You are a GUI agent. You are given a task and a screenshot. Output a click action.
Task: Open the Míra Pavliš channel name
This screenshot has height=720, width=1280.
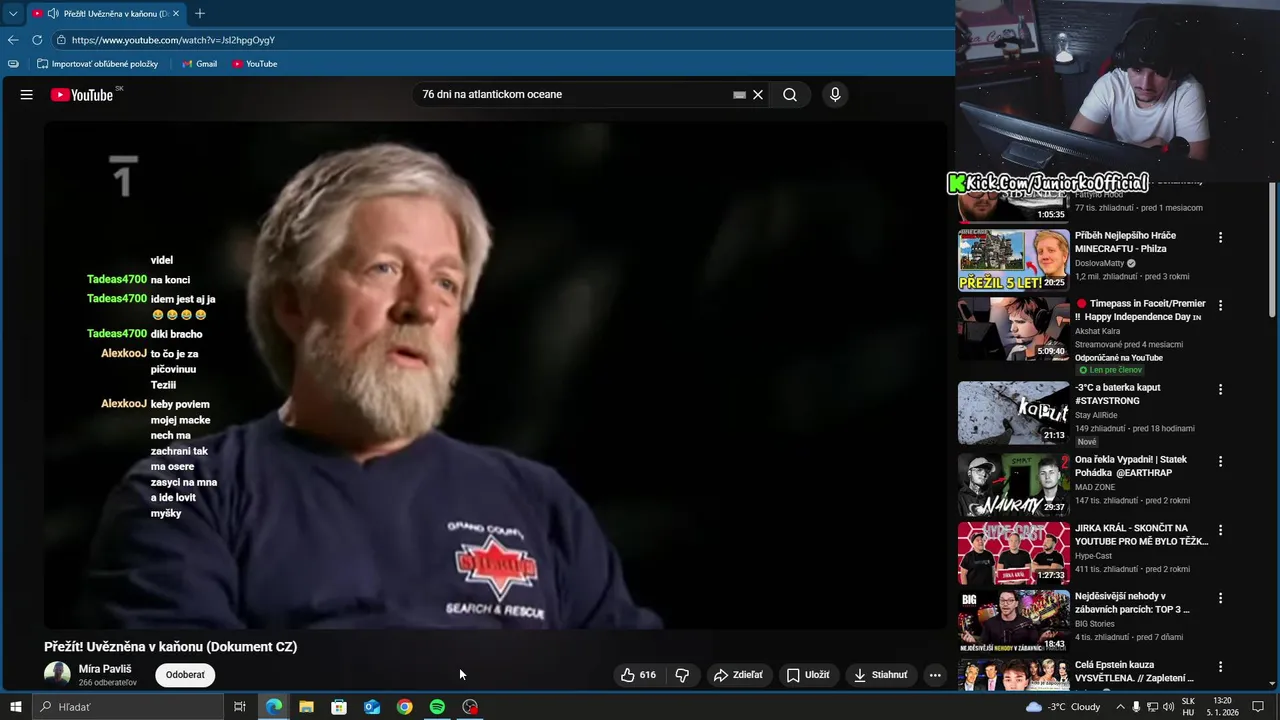coord(105,669)
